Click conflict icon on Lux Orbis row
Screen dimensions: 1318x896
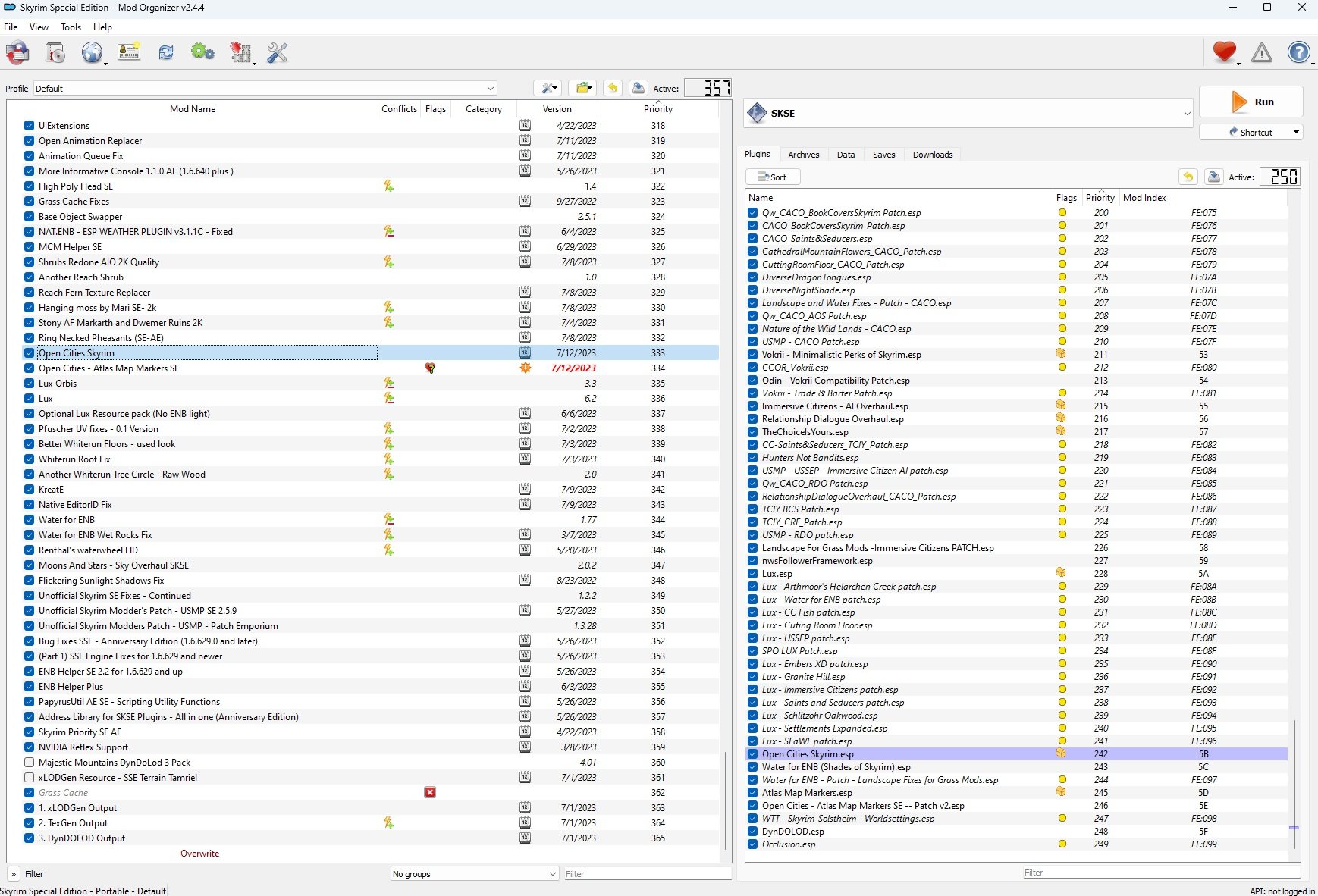[388, 383]
